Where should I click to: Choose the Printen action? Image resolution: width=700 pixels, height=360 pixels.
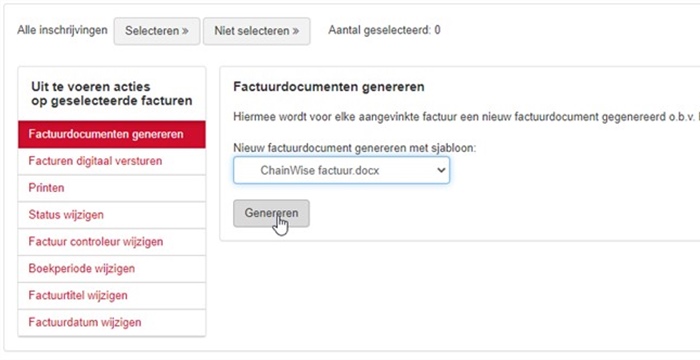(x=112, y=188)
